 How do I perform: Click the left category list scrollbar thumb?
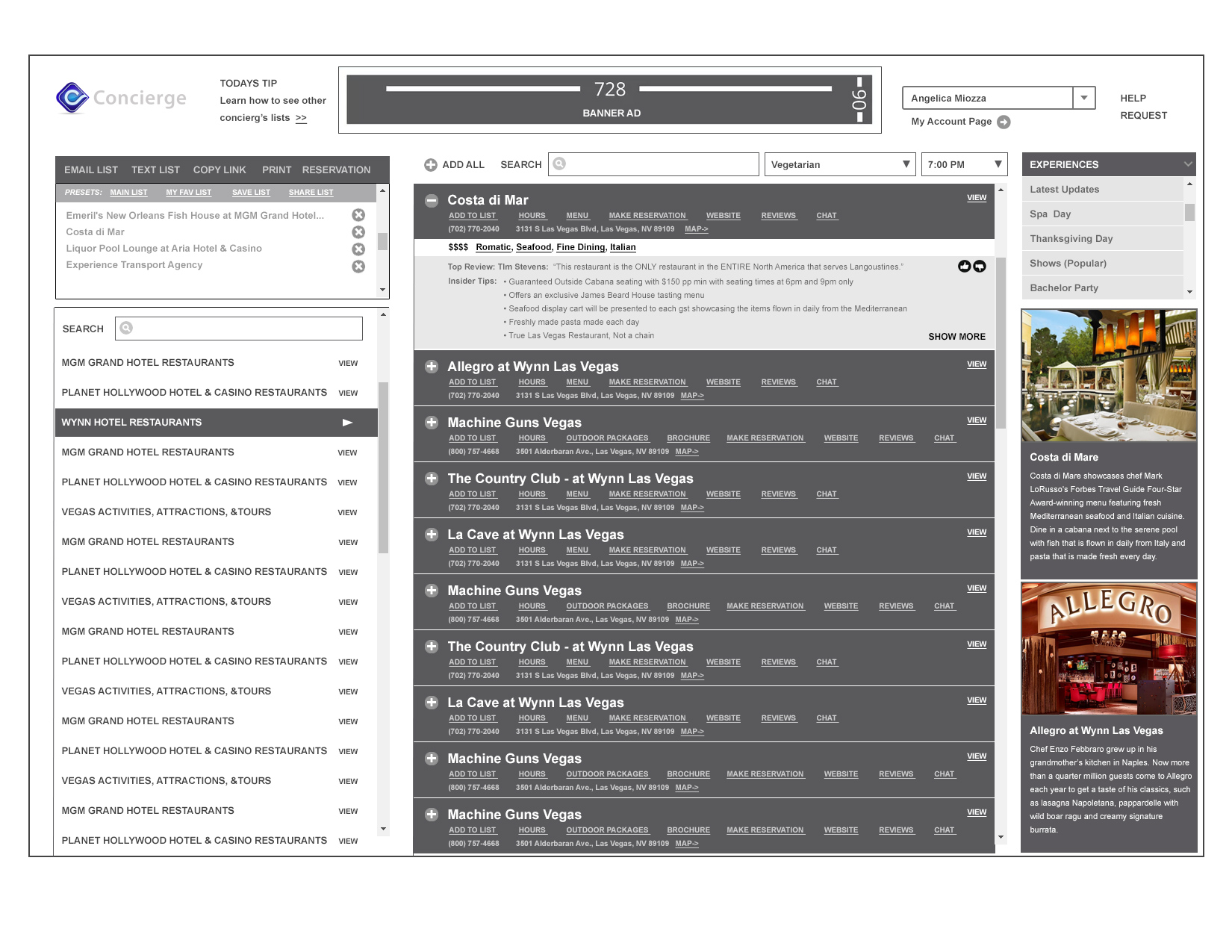tap(383, 467)
